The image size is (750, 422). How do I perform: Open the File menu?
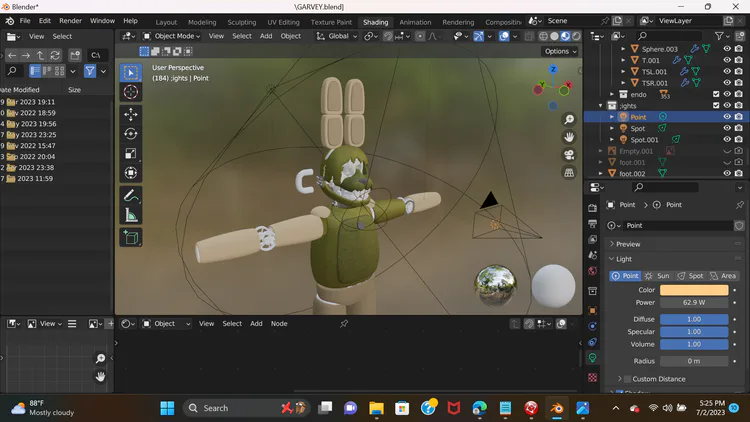tap(25, 21)
